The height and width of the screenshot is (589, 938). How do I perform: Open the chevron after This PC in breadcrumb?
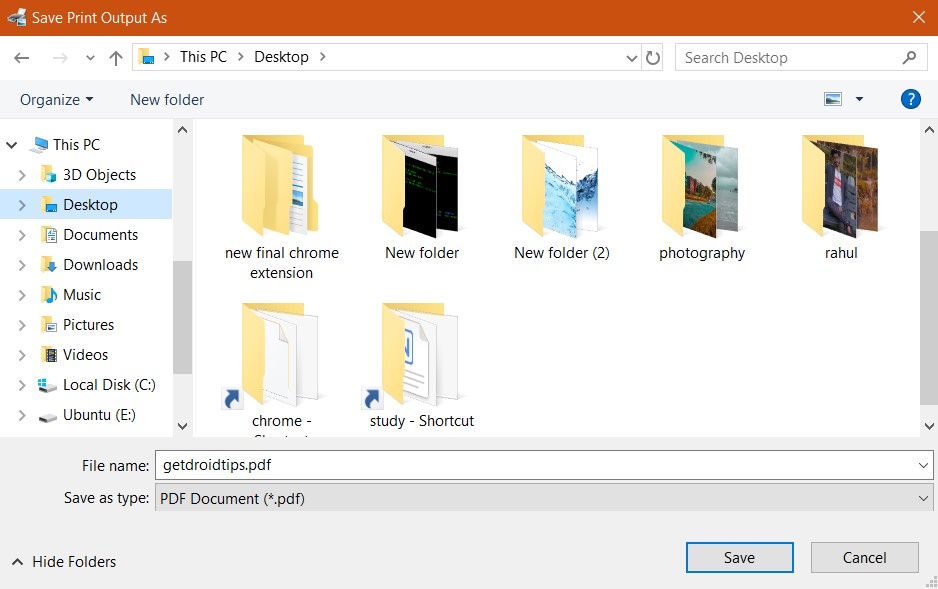[240, 57]
